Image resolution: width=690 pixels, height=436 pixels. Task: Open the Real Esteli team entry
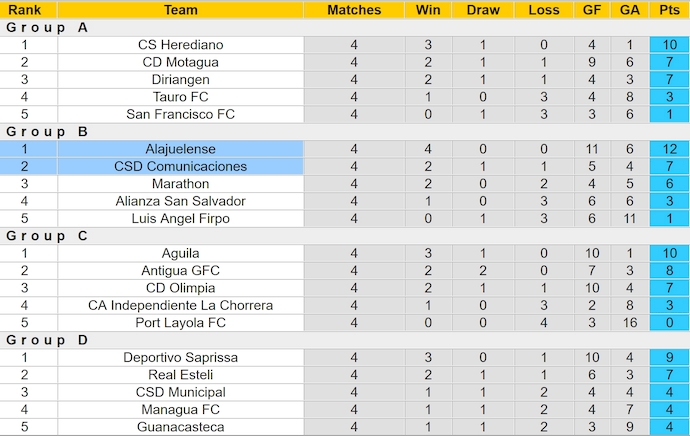tap(180, 375)
